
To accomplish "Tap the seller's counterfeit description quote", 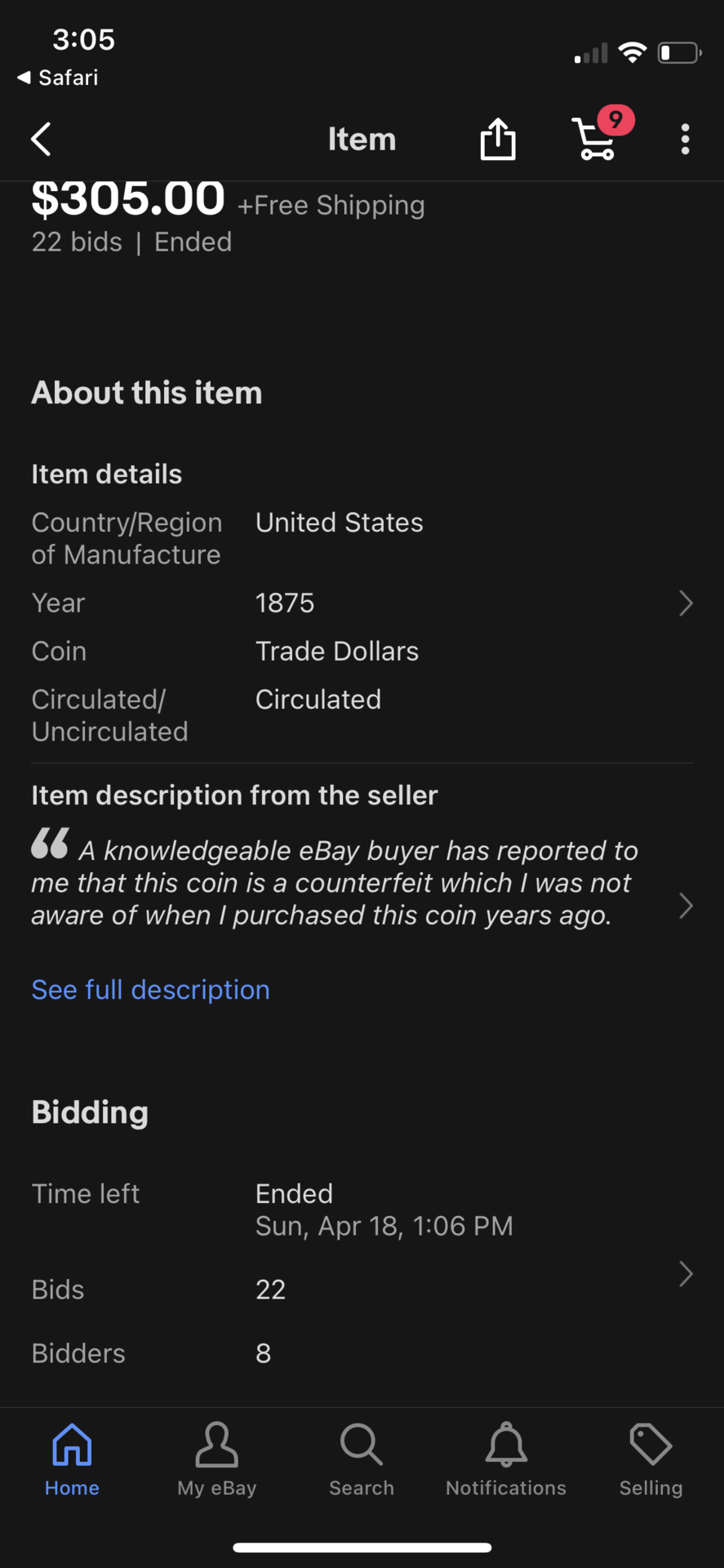I will [335, 883].
